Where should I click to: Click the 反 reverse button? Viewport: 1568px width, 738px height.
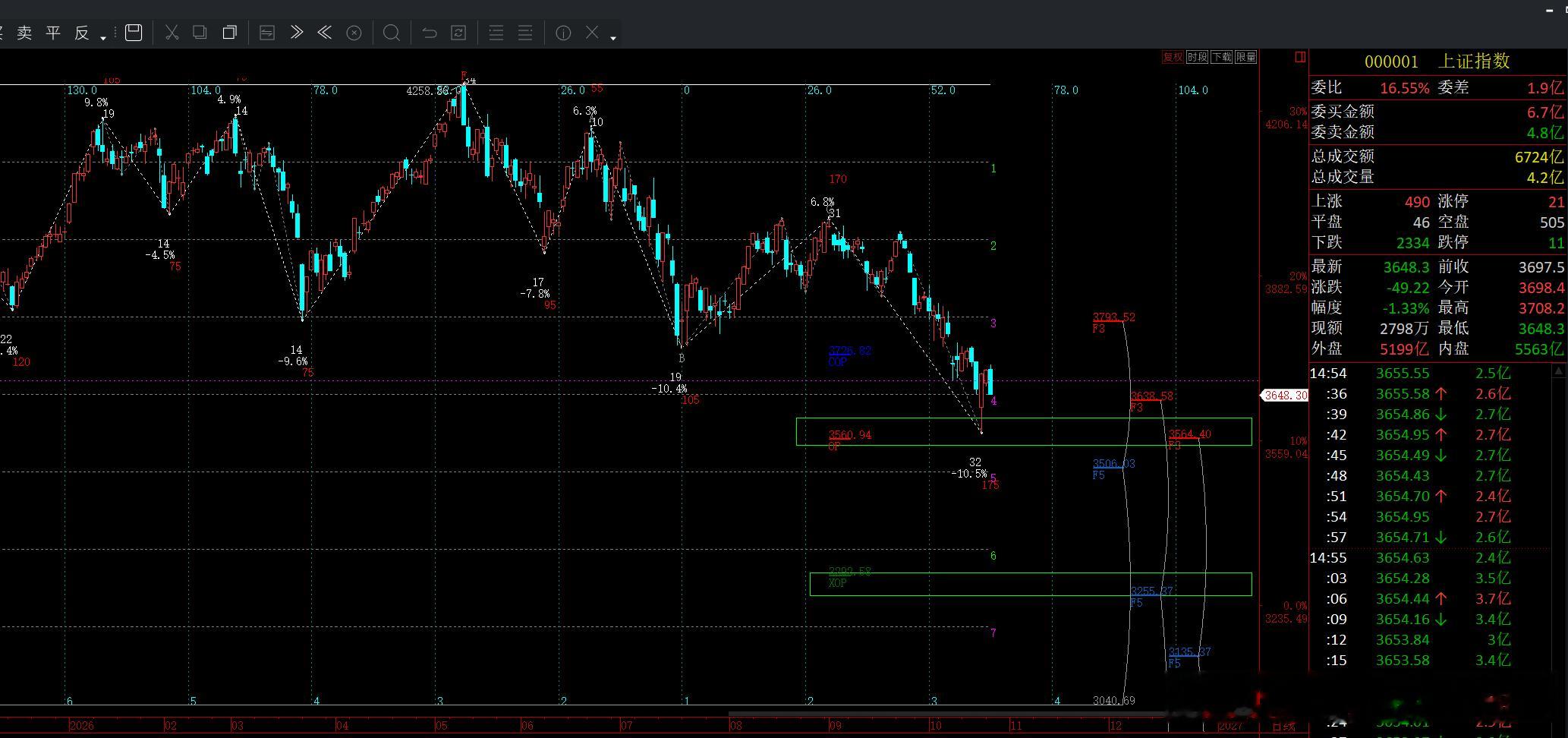[x=82, y=33]
